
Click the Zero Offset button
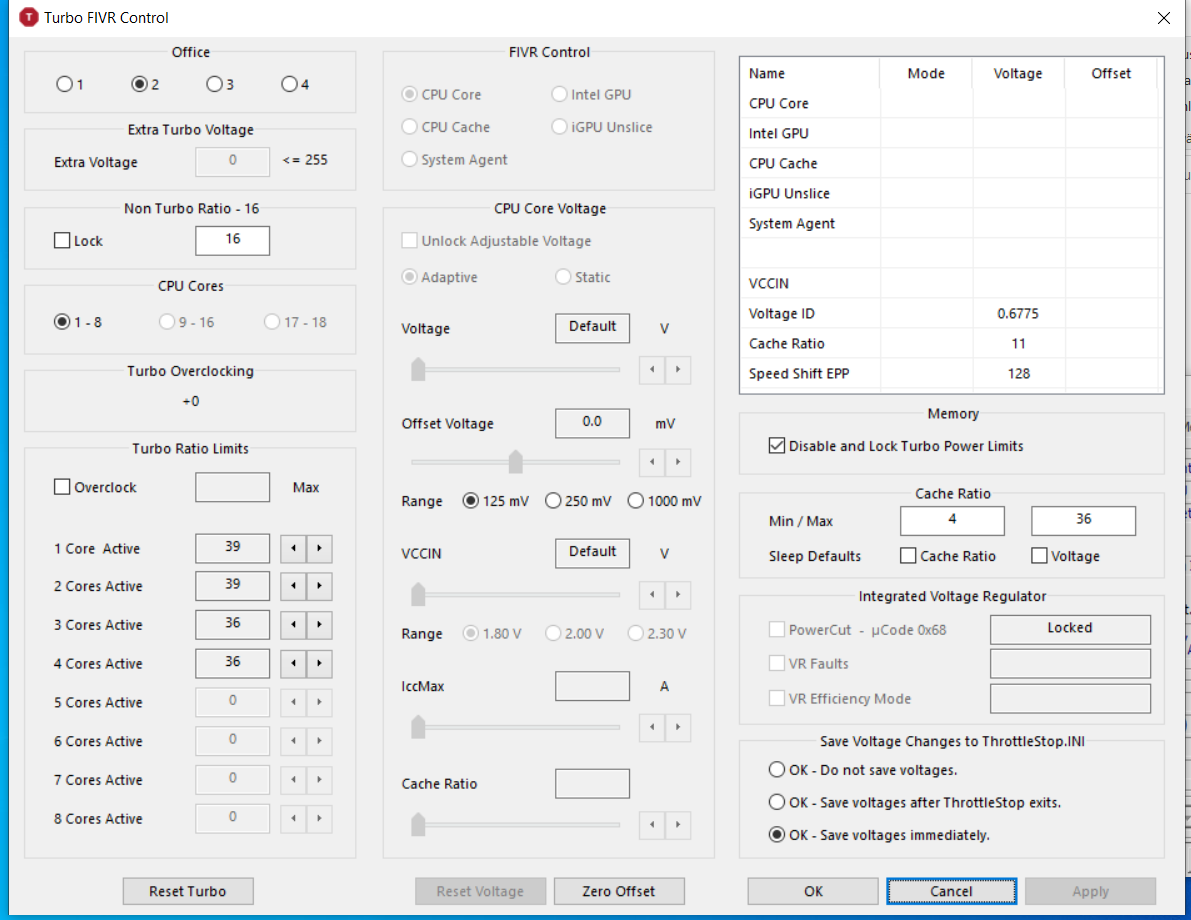coord(619,891)
